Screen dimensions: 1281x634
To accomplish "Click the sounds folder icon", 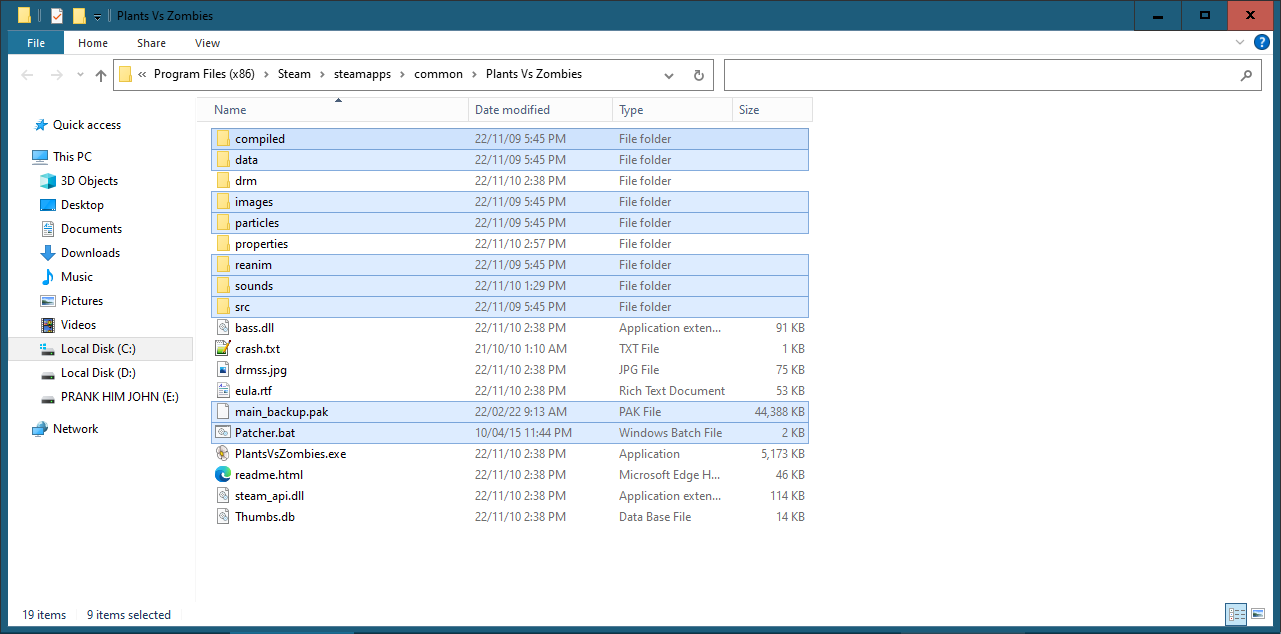I will click(224, 286).
